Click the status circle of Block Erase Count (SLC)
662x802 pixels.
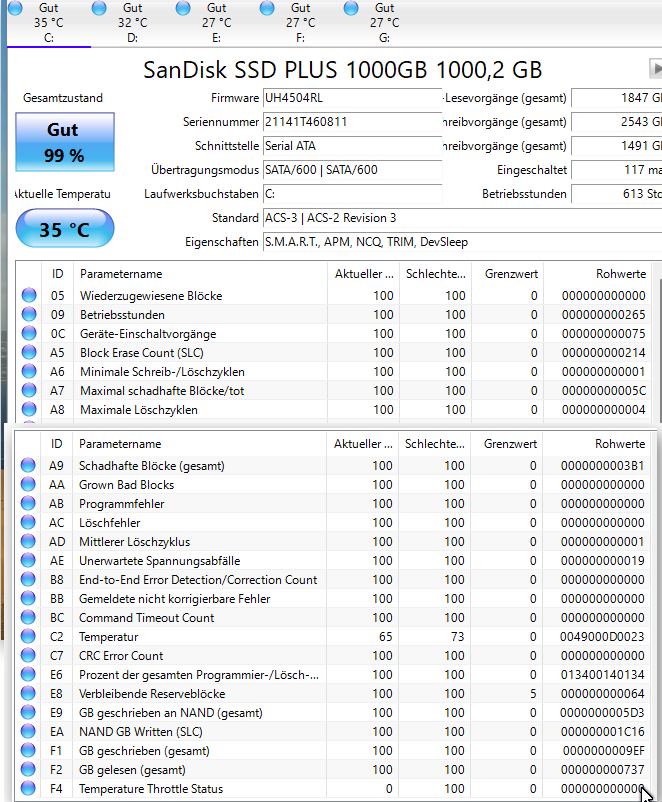pyautogui.click(x=29, y=352)
